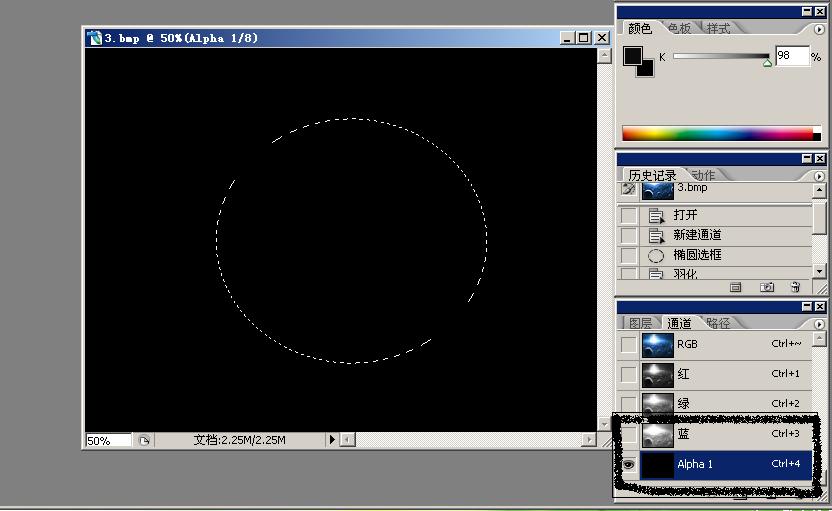This screenshot has width=832, height=511.
Task: Select the 3.bmp snapshot thumbnail in History
Action: 657,191
